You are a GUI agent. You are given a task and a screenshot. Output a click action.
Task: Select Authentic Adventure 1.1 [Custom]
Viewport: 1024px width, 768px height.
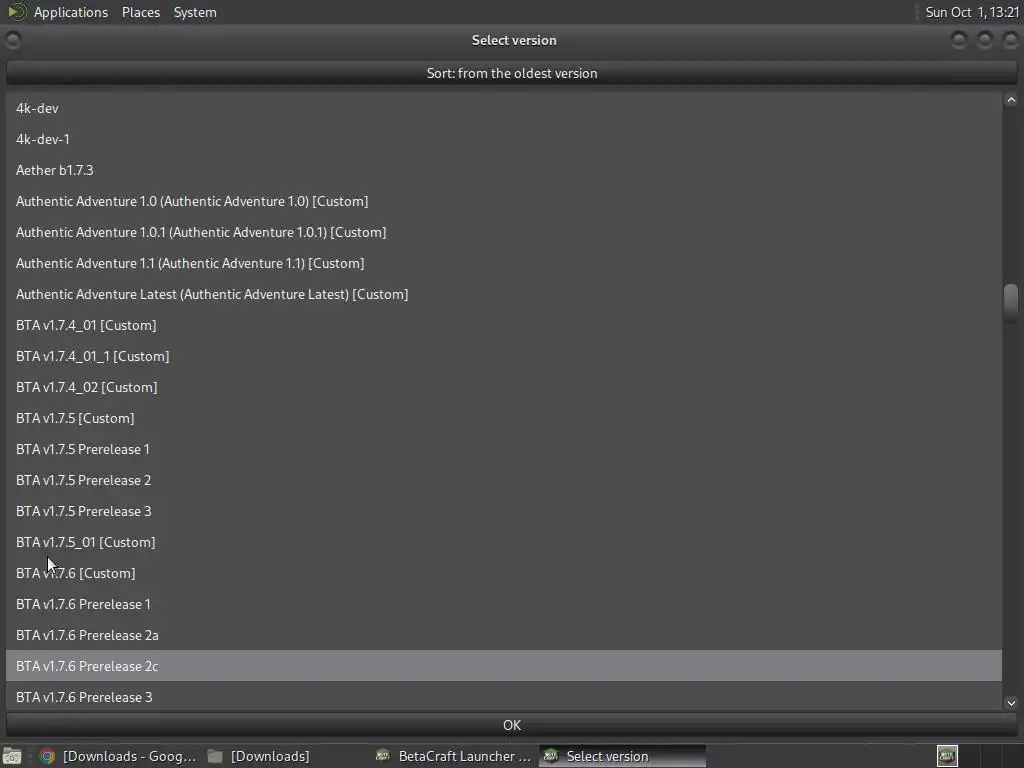[x=504, y=263]
